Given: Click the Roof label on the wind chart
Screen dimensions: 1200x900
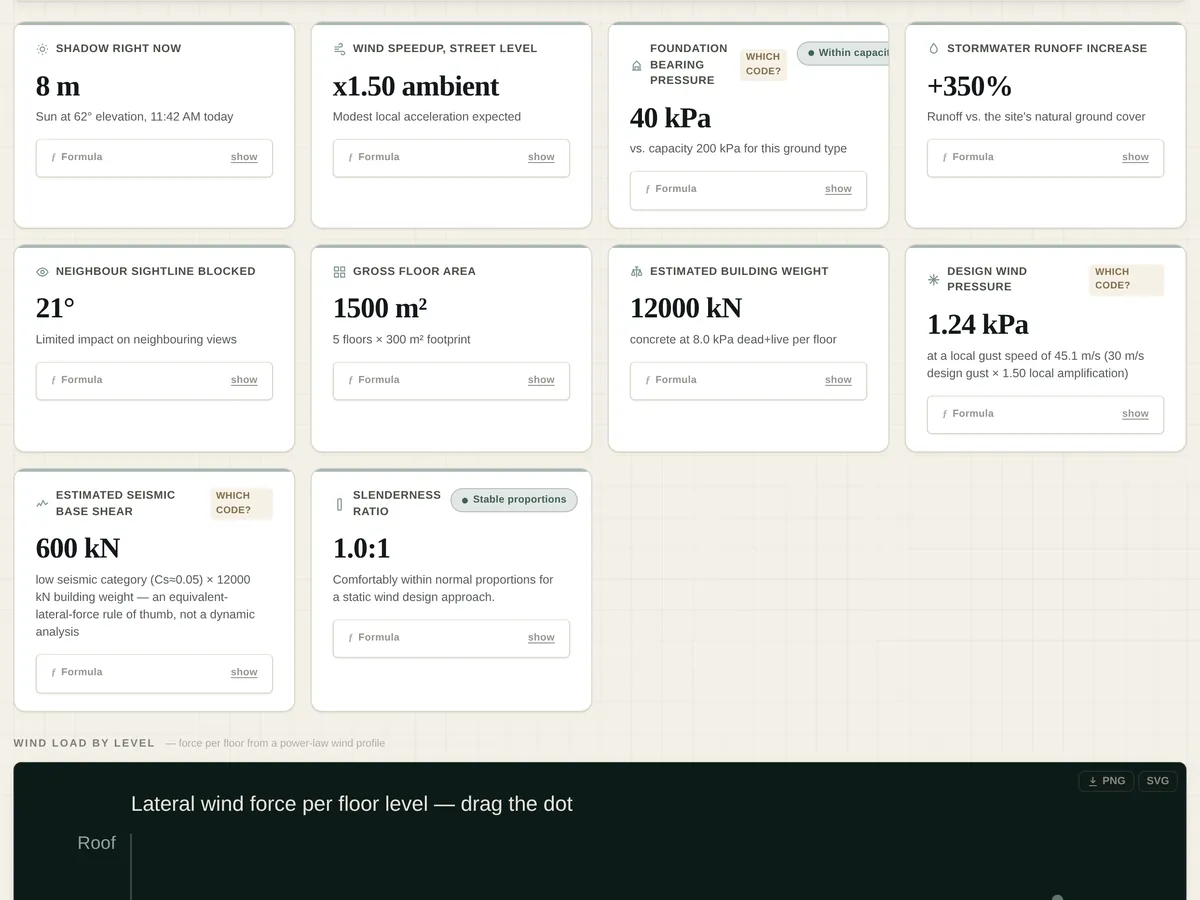Looking at the screenshot, I should click(x=97, y=843).
